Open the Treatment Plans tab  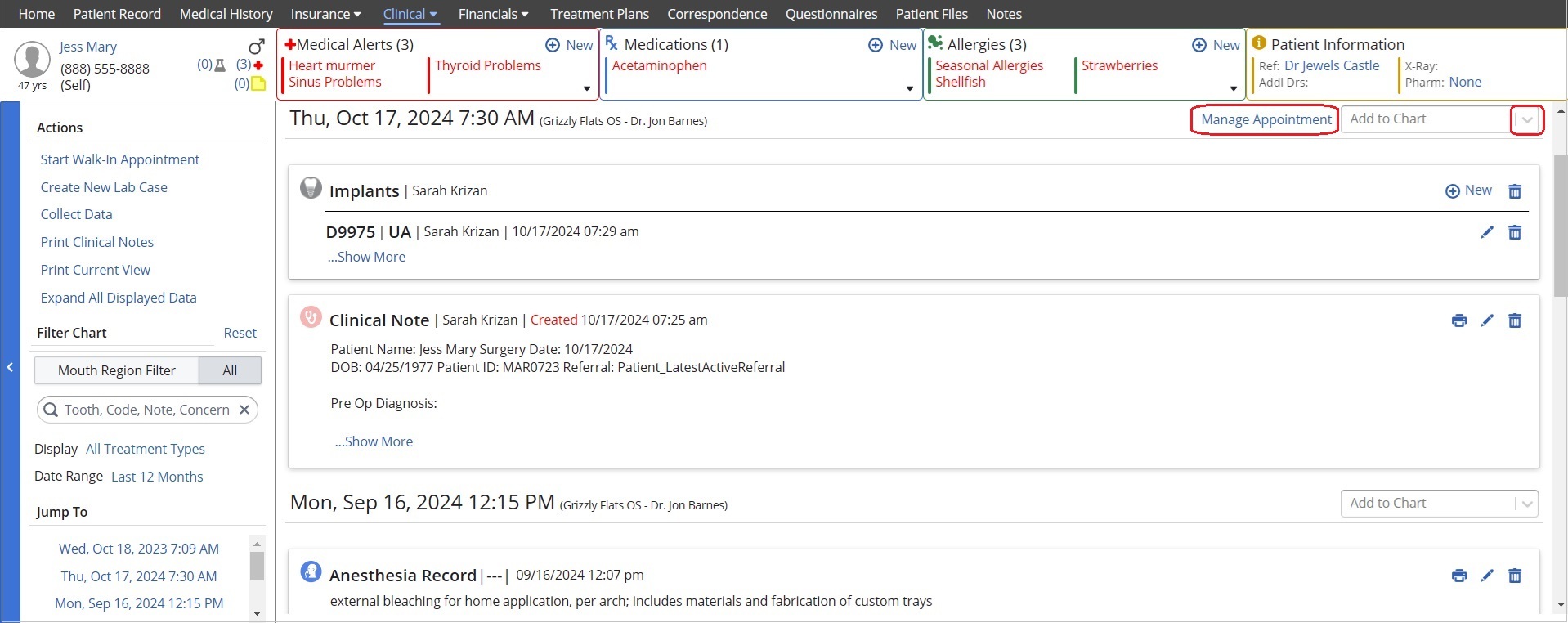(x=599, y=14)
